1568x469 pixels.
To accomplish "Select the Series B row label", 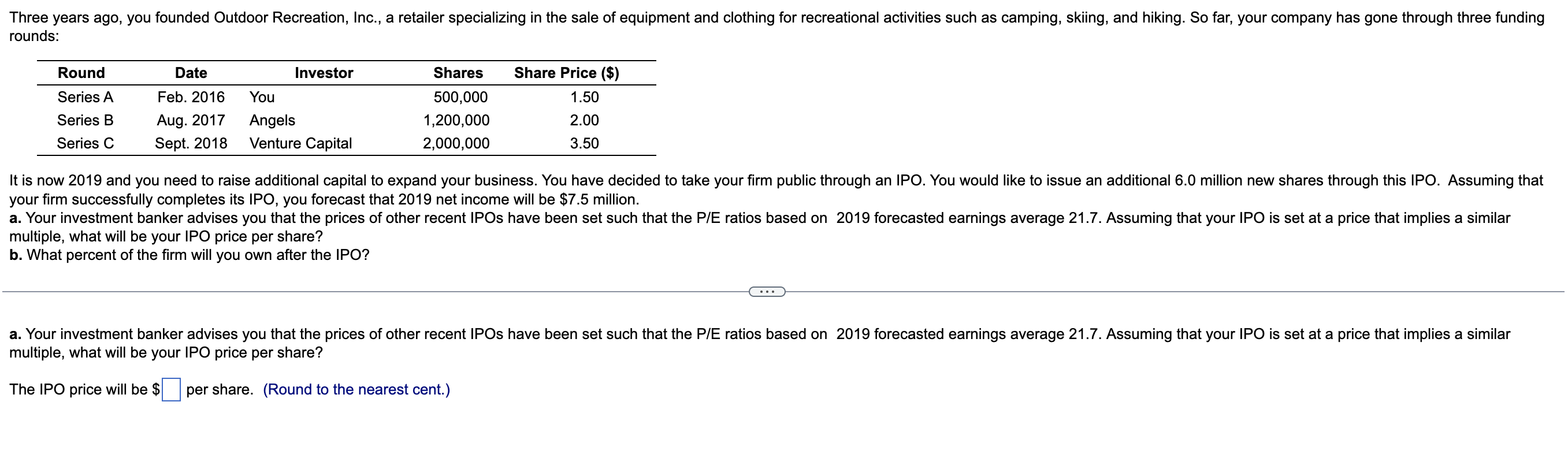I will pos(86,120).
